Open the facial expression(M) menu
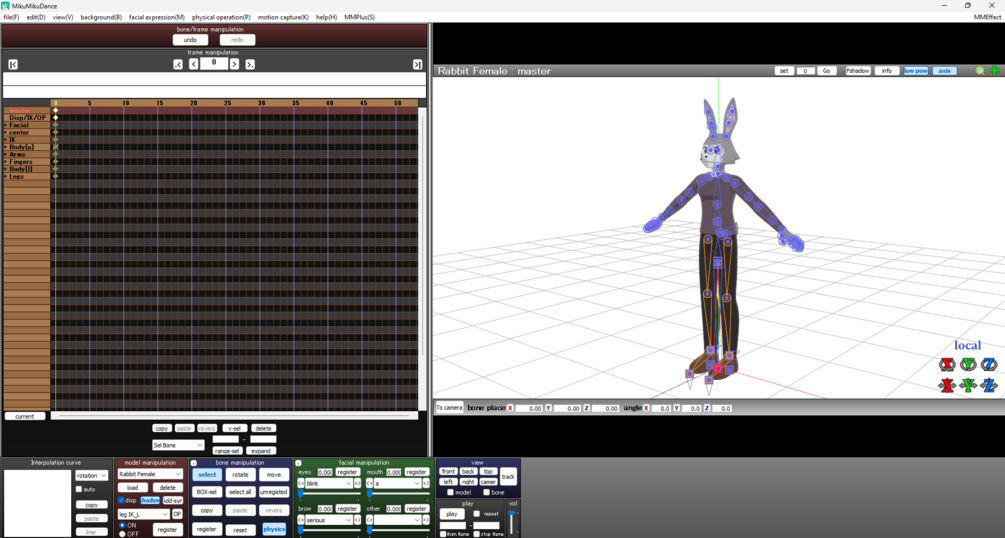Screen dimensions: 1005x538 point(156,17)
